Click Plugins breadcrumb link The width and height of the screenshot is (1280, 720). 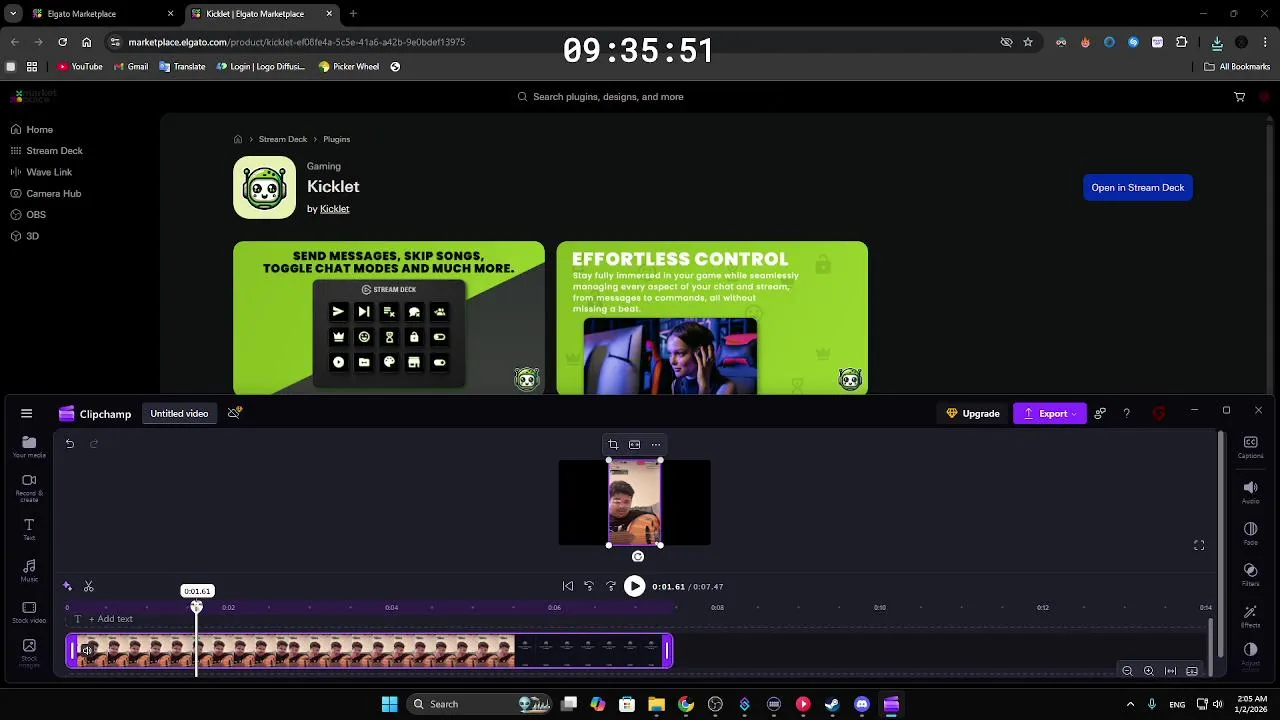click(336, 139)
